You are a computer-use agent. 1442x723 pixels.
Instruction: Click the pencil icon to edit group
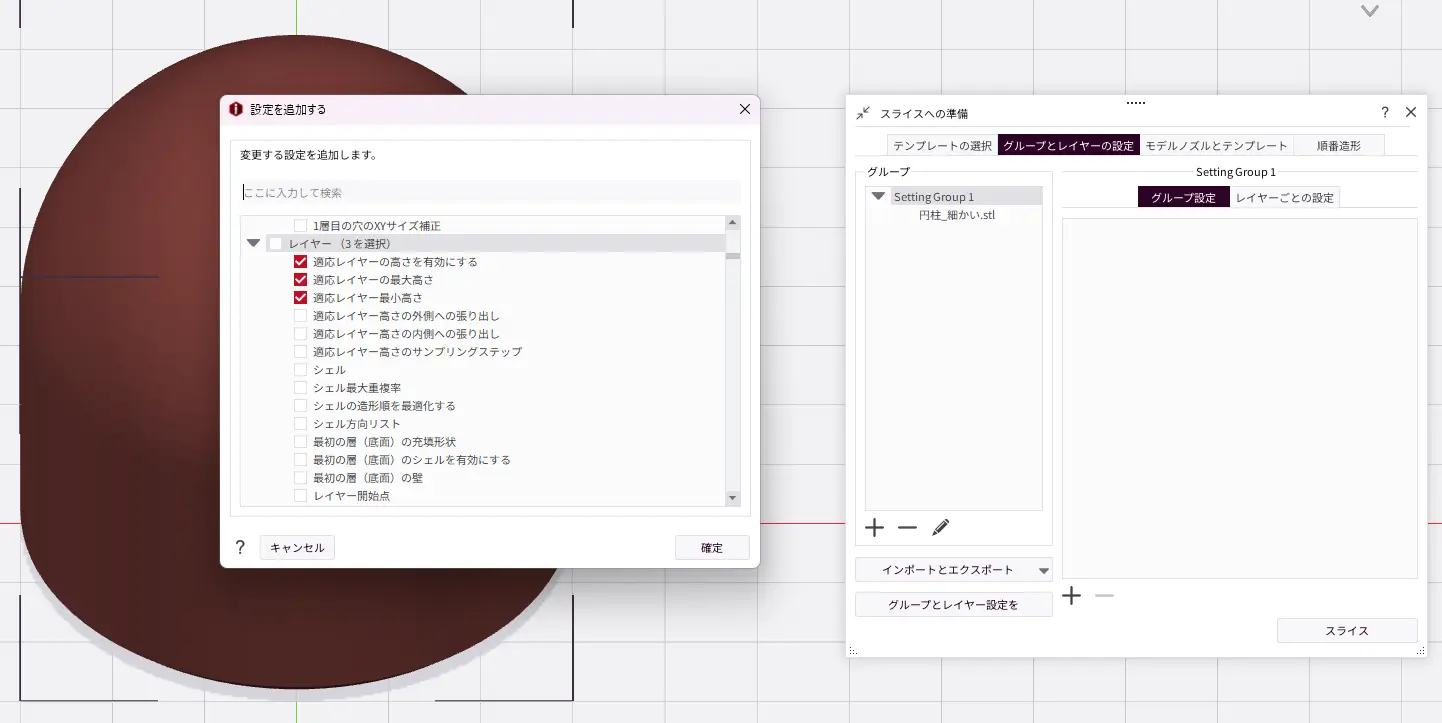(940, 528)
